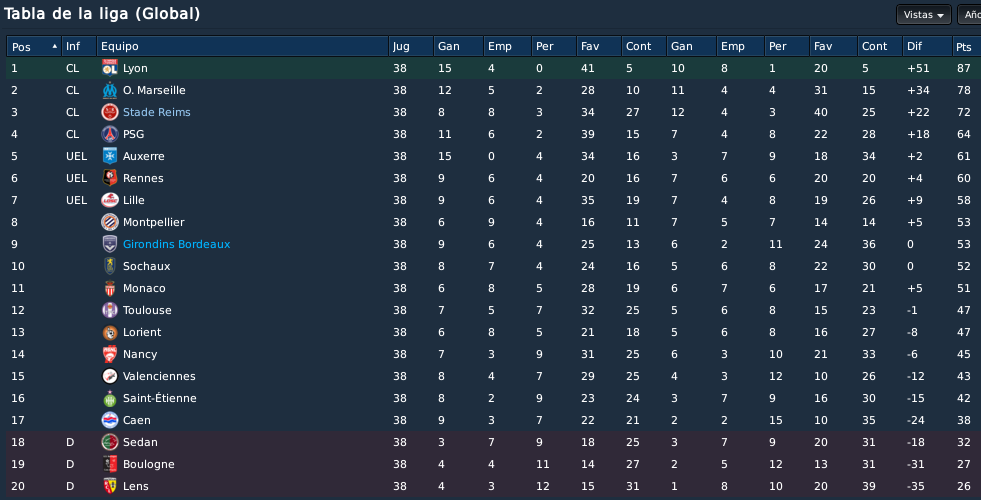Click the Lyon club crest icon
981x500 pixels.
pos(109,68)
